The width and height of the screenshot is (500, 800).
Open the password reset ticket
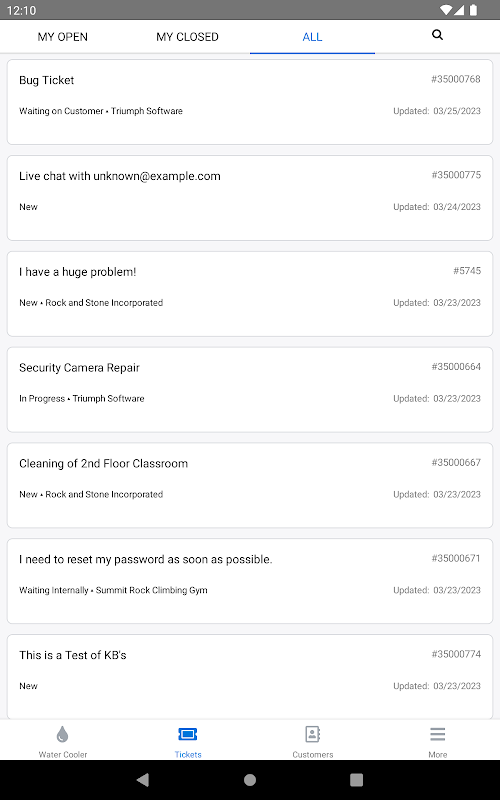pyautogui.click(x=250, y=581)
